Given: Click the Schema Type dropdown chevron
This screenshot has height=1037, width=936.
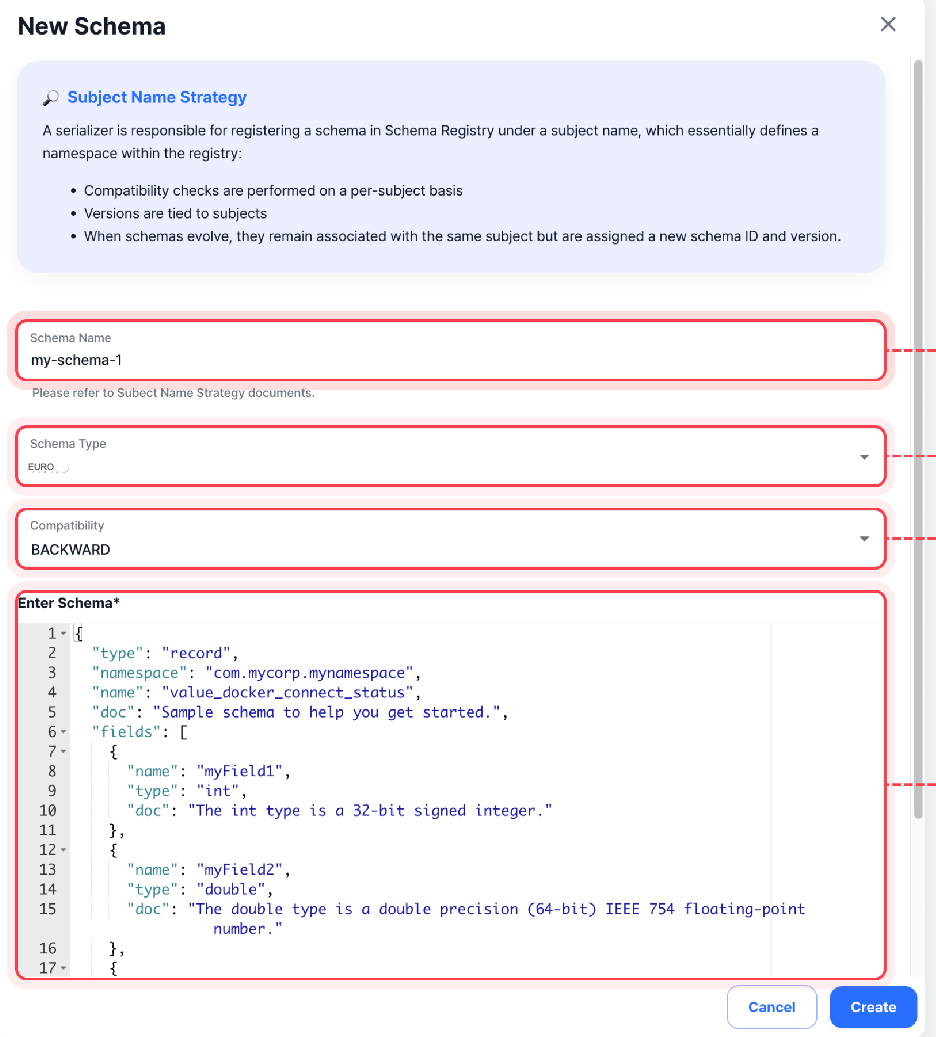Looking at the screenshot, I should (x=863, y=456).
